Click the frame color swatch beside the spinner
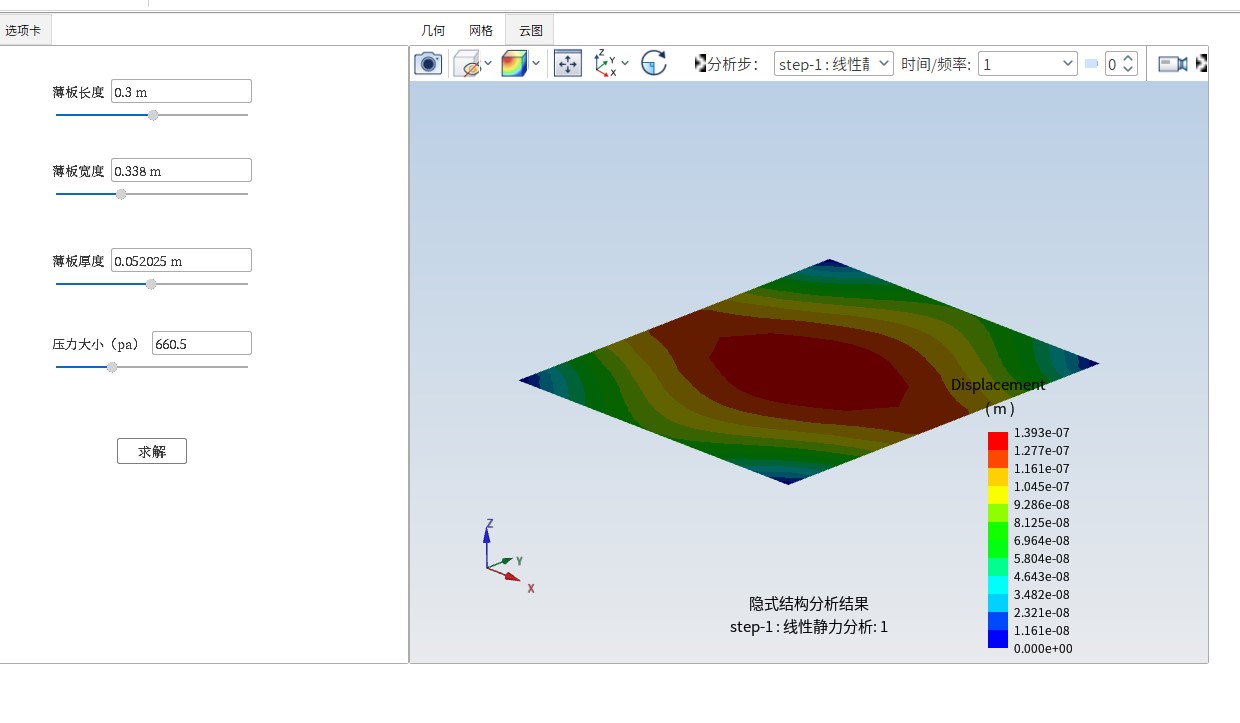1240x723 pixels. pos(1092,63)
